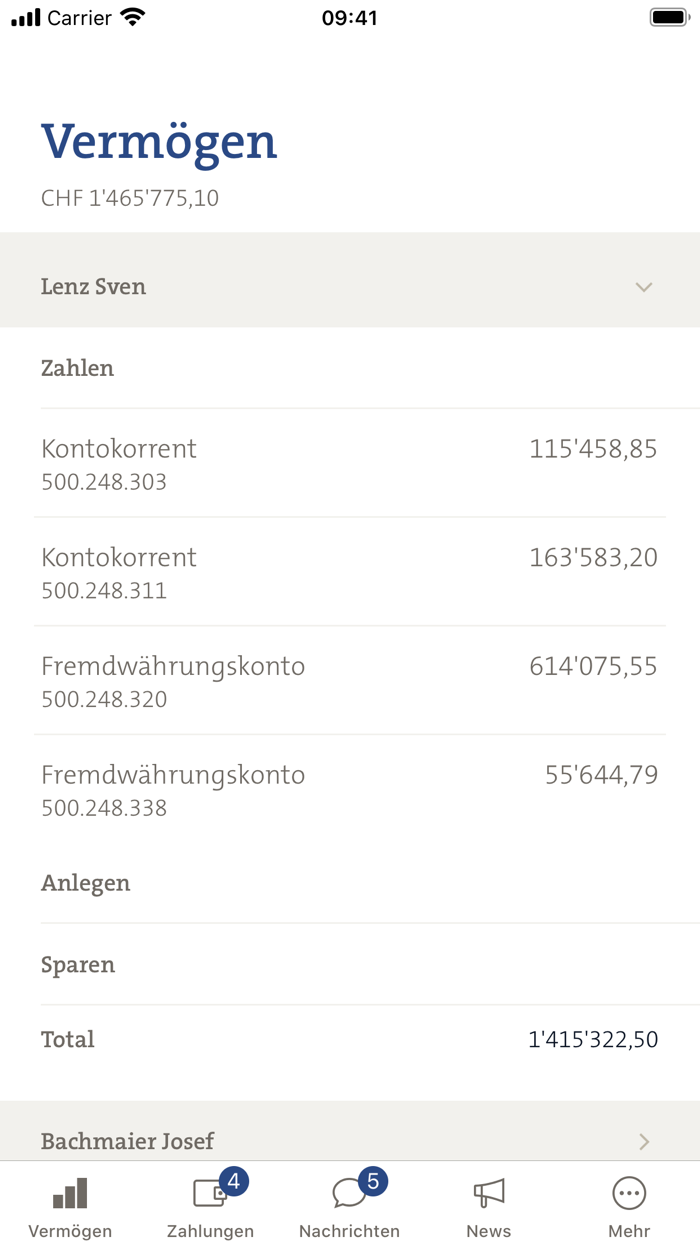Tap the Total row showing 1'415'322,50
The image size is (700, 1244).
coord(350,1039)
